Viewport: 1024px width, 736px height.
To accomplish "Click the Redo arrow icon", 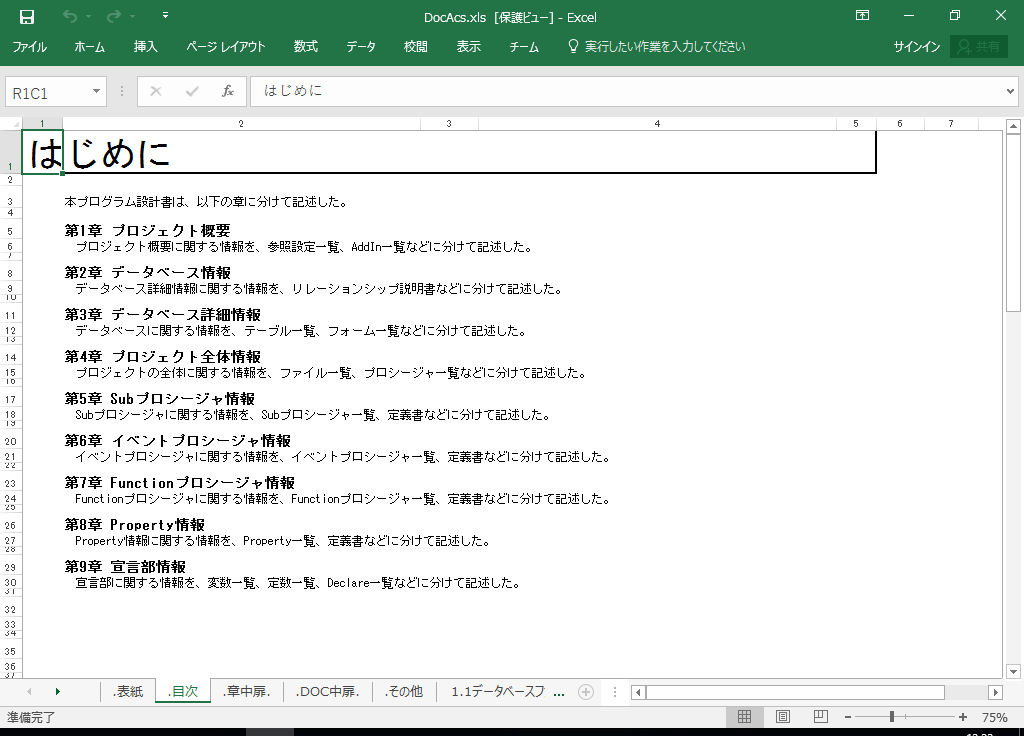I will [113, 16].
